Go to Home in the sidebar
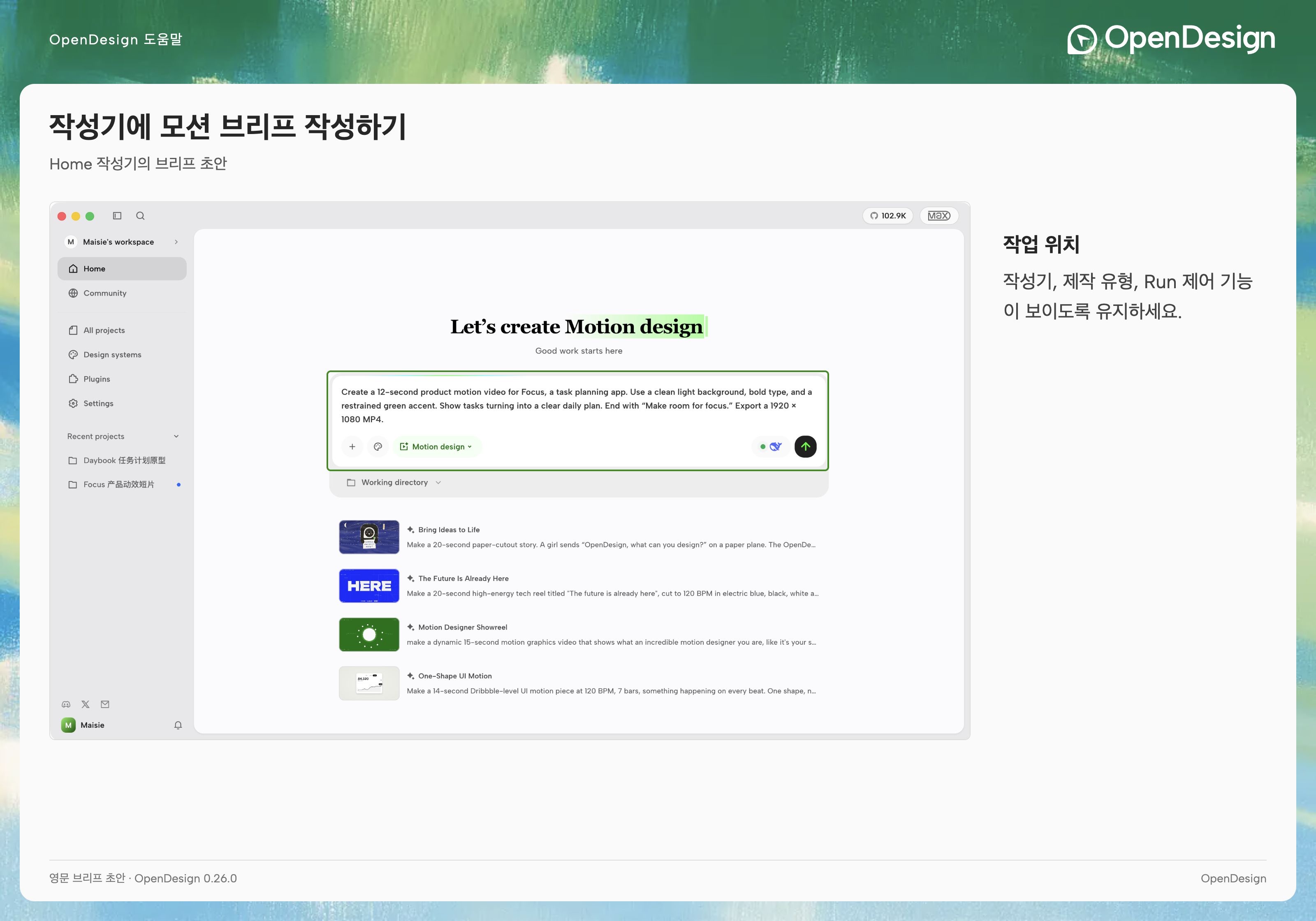1316x921 pixels. click(122, 269)
